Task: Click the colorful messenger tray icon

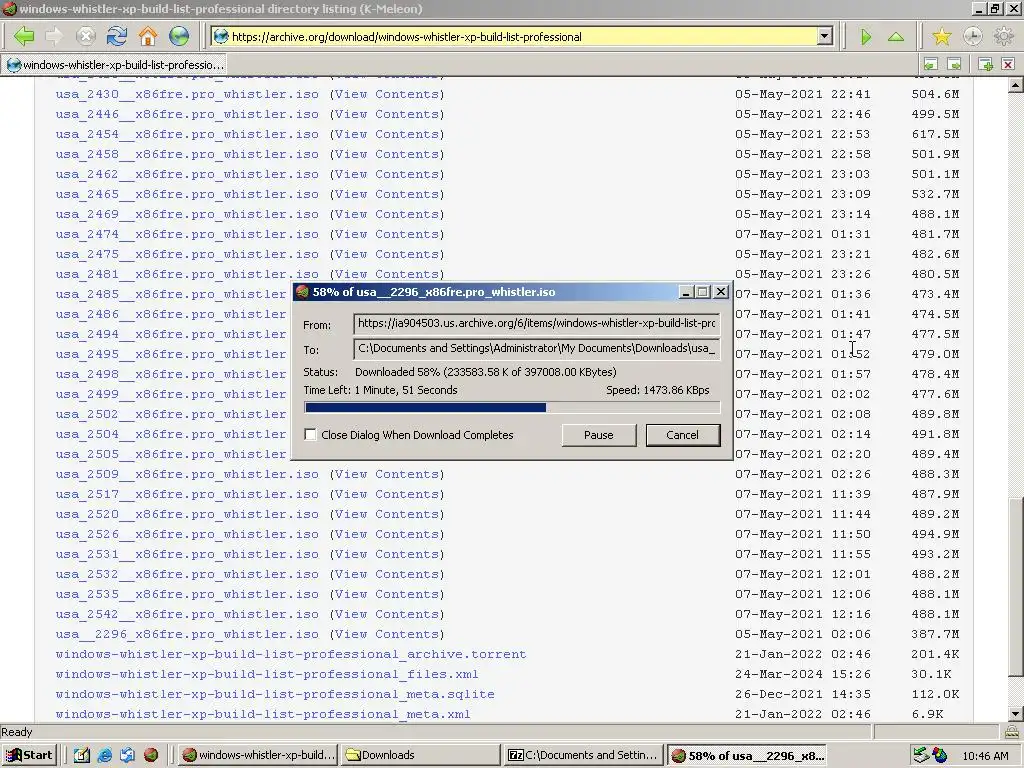Action: (940, 755)
